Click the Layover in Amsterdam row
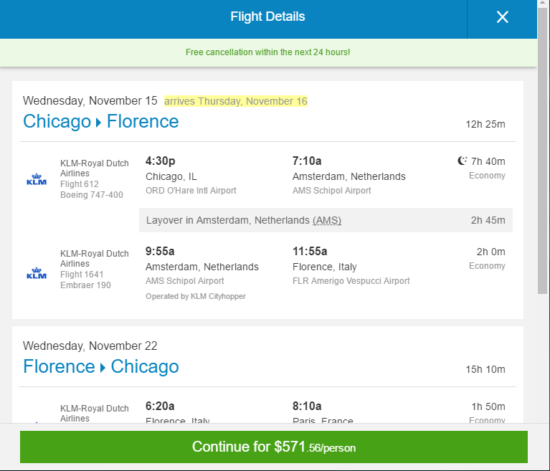Image resolution: width=550 pixels, height=471 pixels. (326, 220)
